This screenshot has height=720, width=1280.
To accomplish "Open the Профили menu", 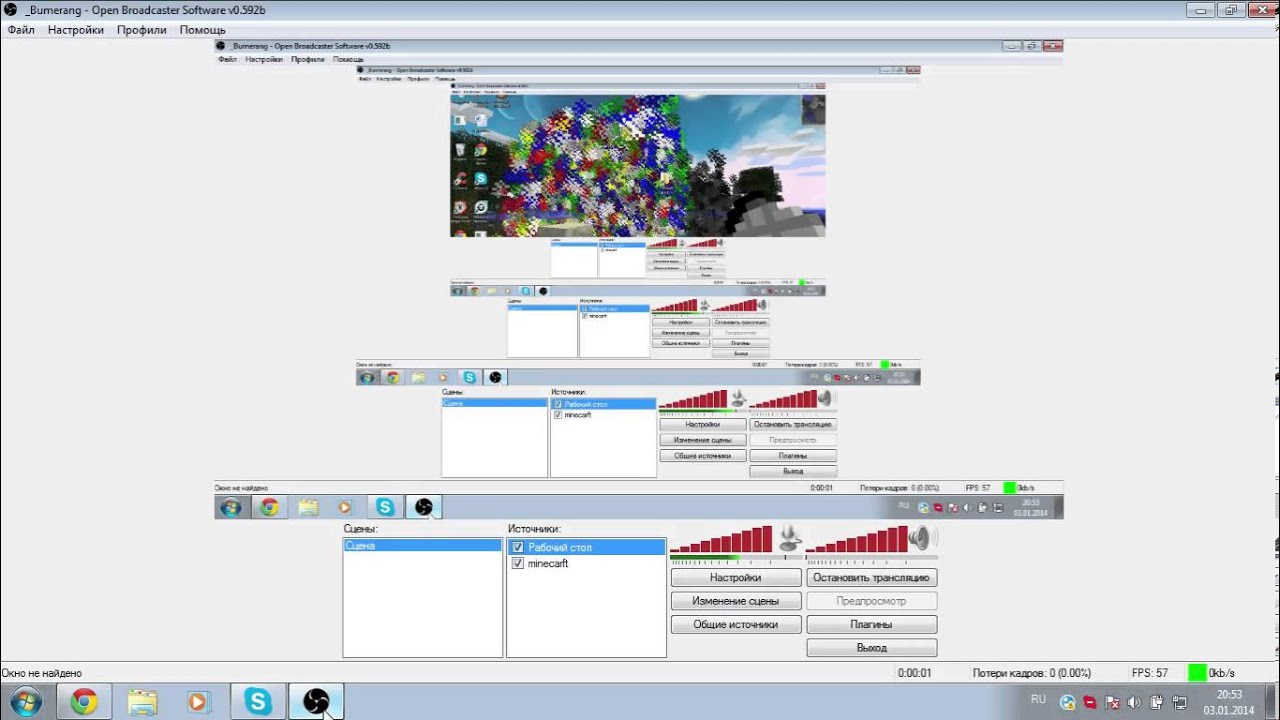I will [142, 30].
